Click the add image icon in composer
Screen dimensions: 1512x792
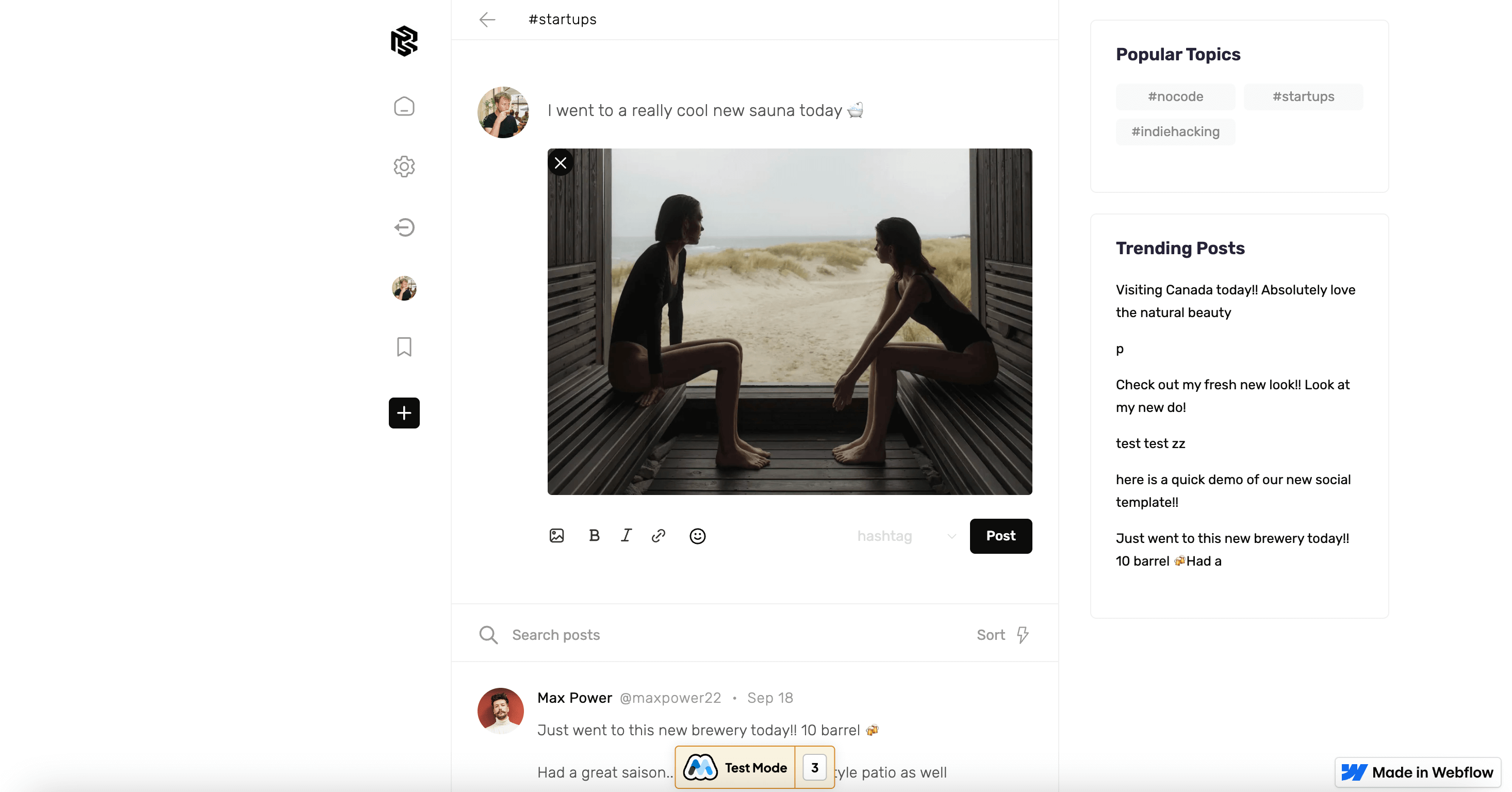point(556,536)
